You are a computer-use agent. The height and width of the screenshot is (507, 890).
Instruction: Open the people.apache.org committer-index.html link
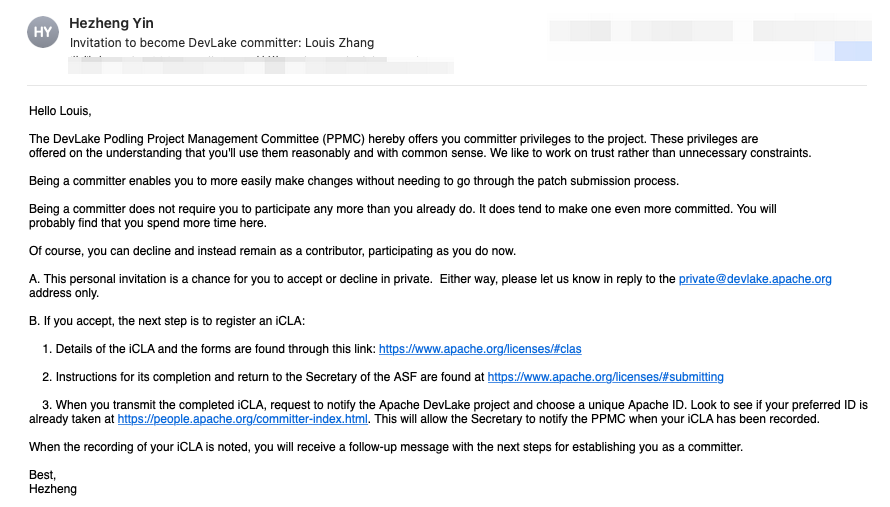(243, 419)
